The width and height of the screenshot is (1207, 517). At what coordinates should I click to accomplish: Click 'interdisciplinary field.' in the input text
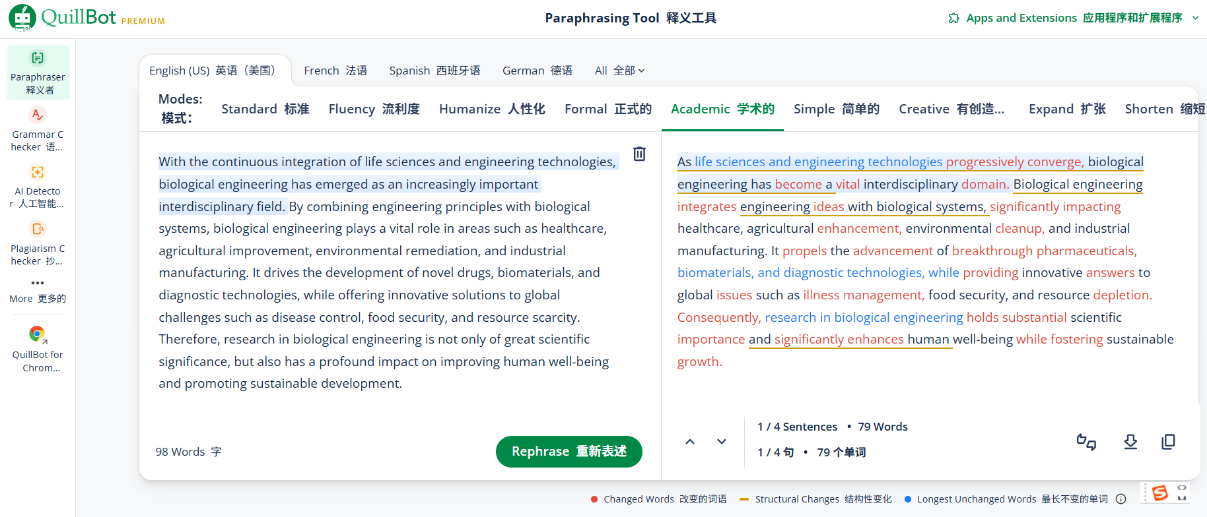click(x=222, y=206)
